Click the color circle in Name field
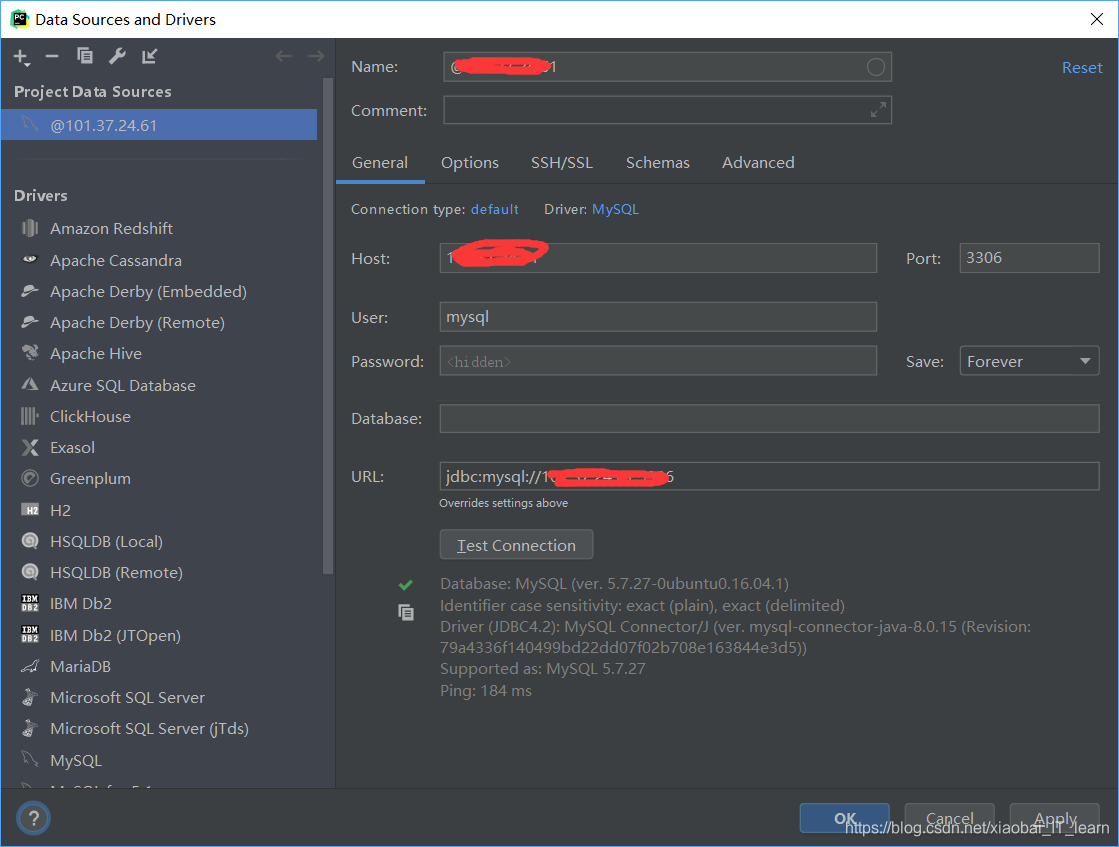 click(x=876, y=67)
